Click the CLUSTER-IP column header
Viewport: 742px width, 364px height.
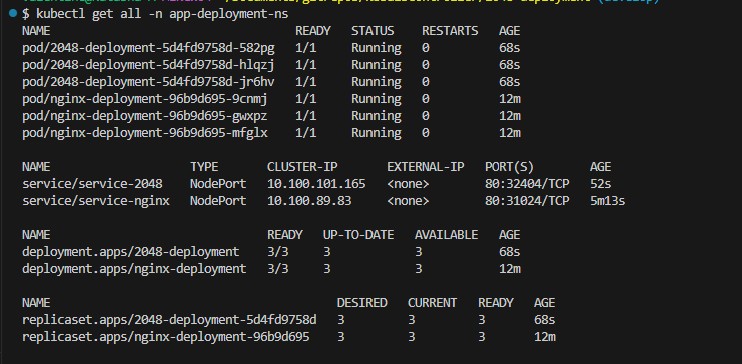click(x=302, y=167)
